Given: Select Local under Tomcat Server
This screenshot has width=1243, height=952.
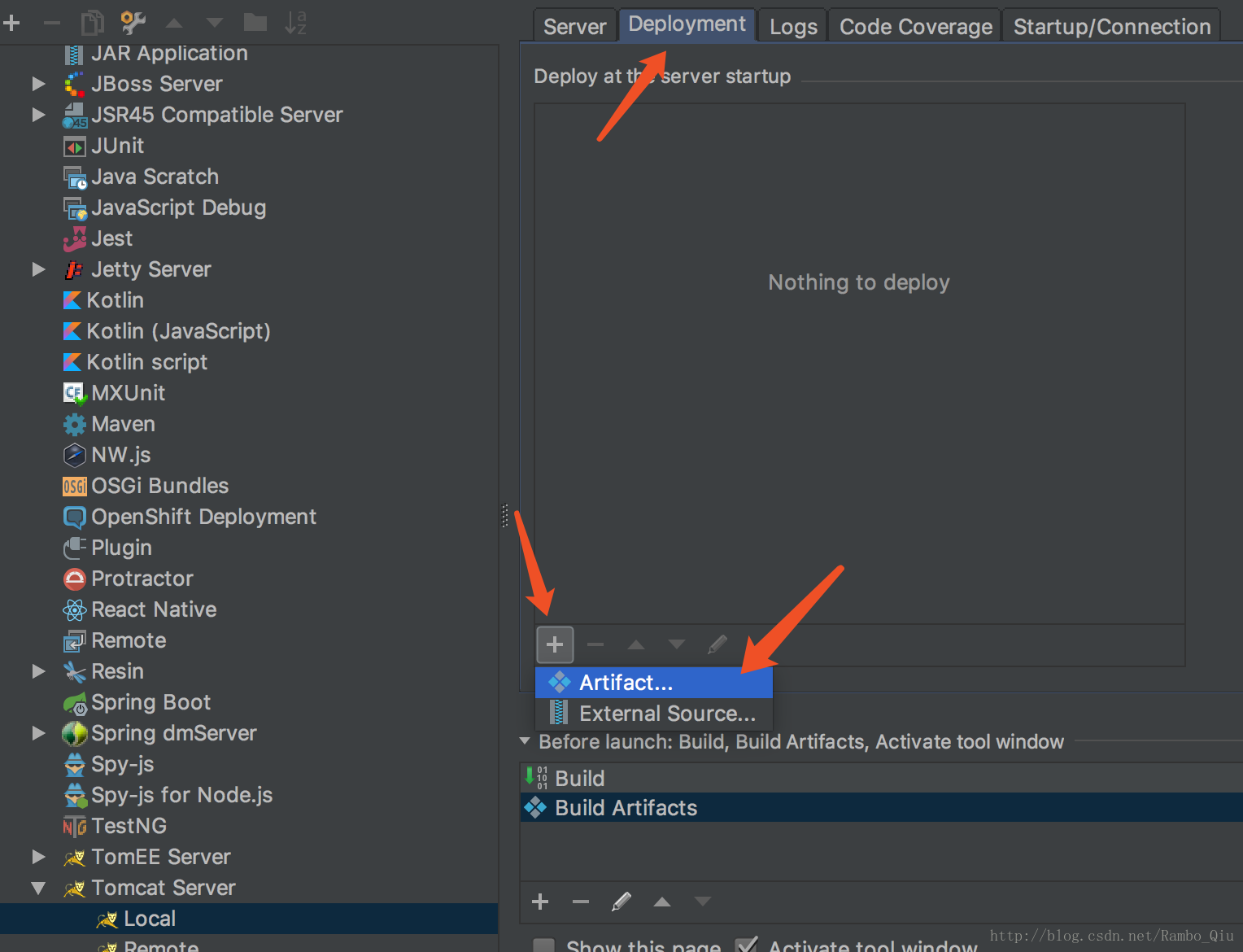Looking at the screenshot, I should (x=249, y=919).
